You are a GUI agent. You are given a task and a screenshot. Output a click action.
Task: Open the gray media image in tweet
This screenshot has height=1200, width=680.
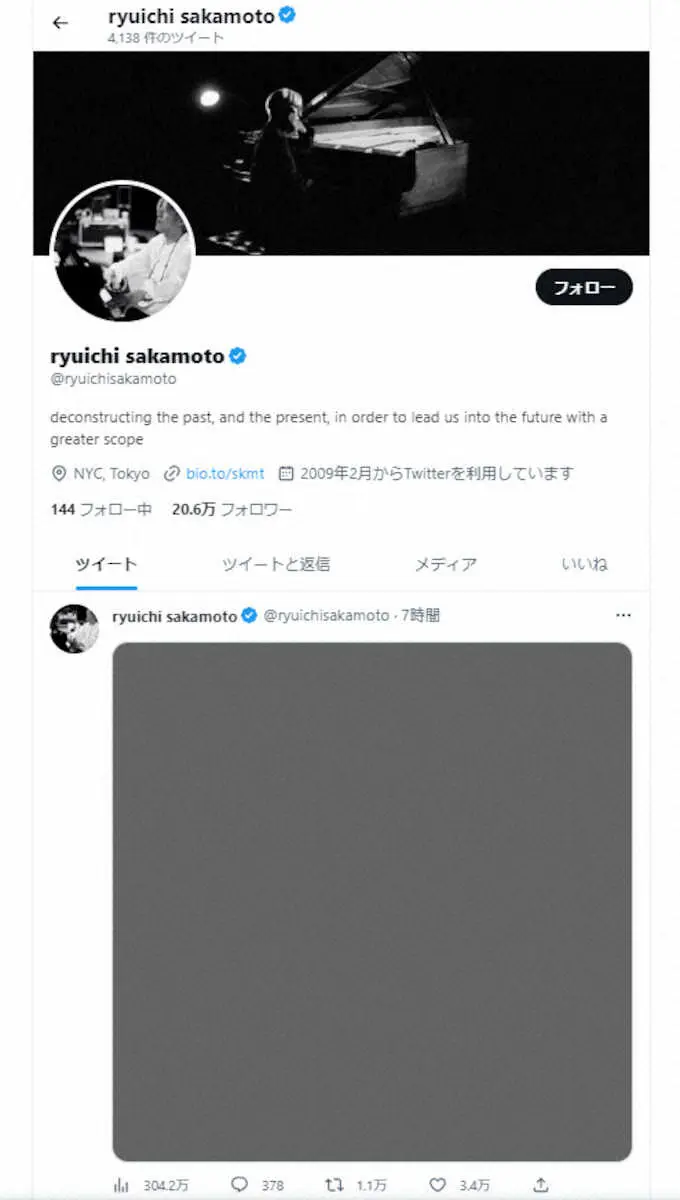(372, 900)
